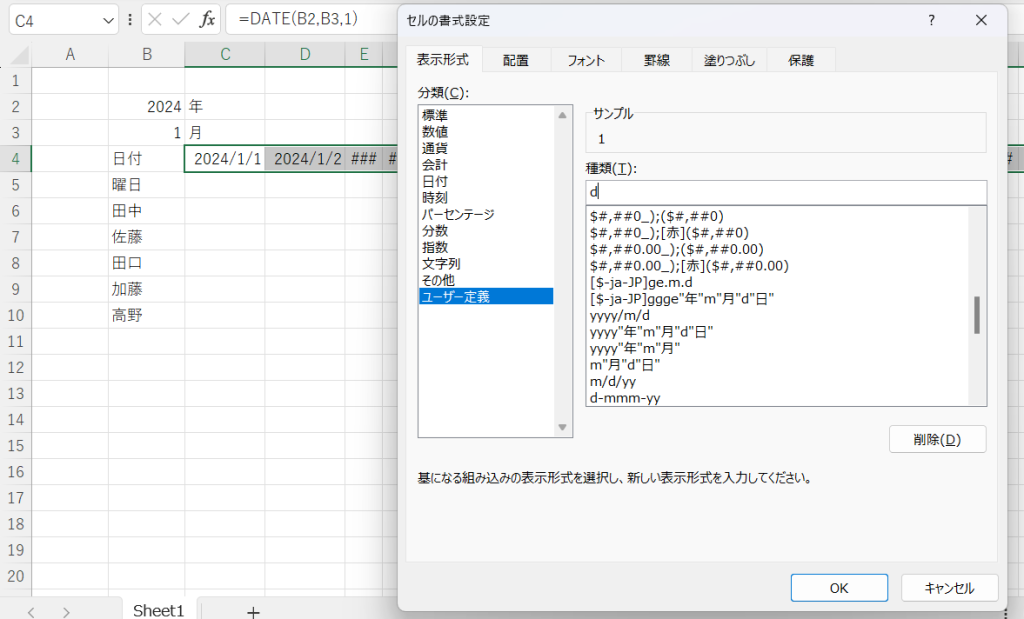This screenshot has width=1024, height=619.
Task: Click the 削除 button
Action: pos(937,439)
